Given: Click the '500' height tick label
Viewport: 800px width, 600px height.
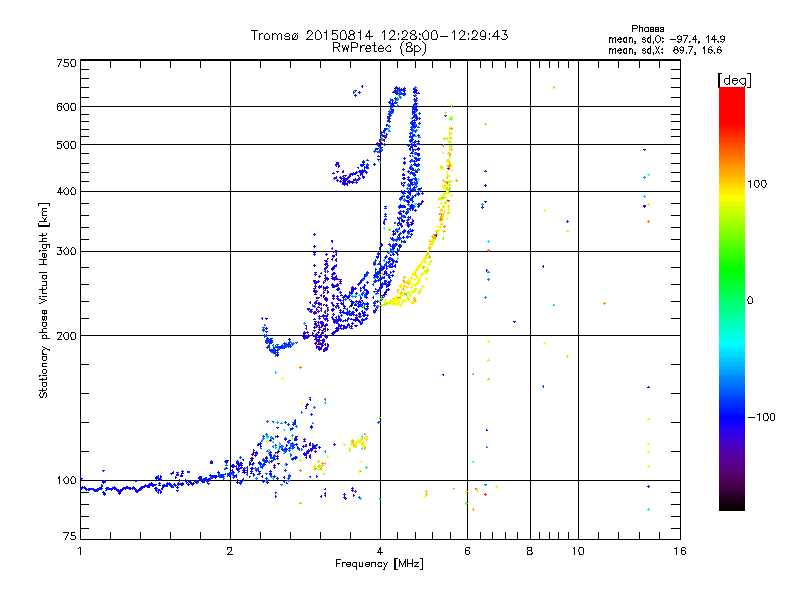Looking at the screenshot, I should click(x=66, y=145).
